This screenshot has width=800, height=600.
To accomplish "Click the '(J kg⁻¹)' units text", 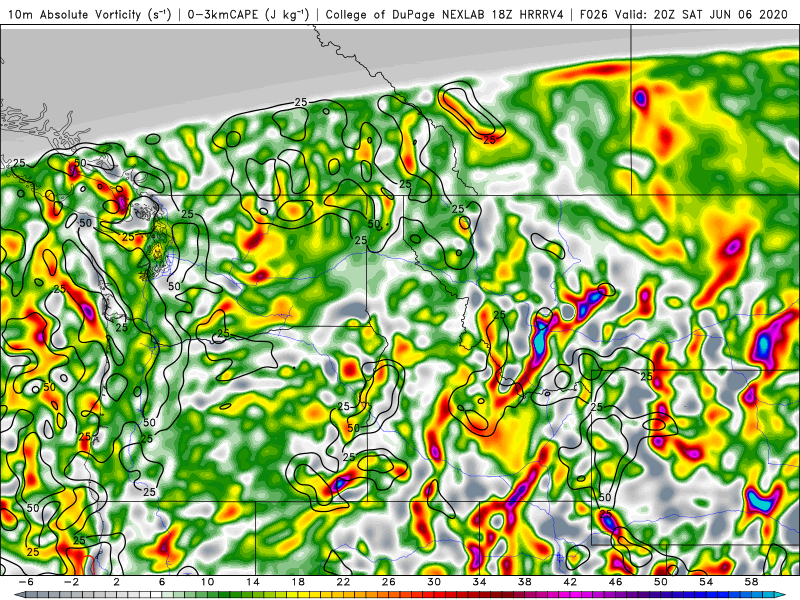I will tap(287, 14).
